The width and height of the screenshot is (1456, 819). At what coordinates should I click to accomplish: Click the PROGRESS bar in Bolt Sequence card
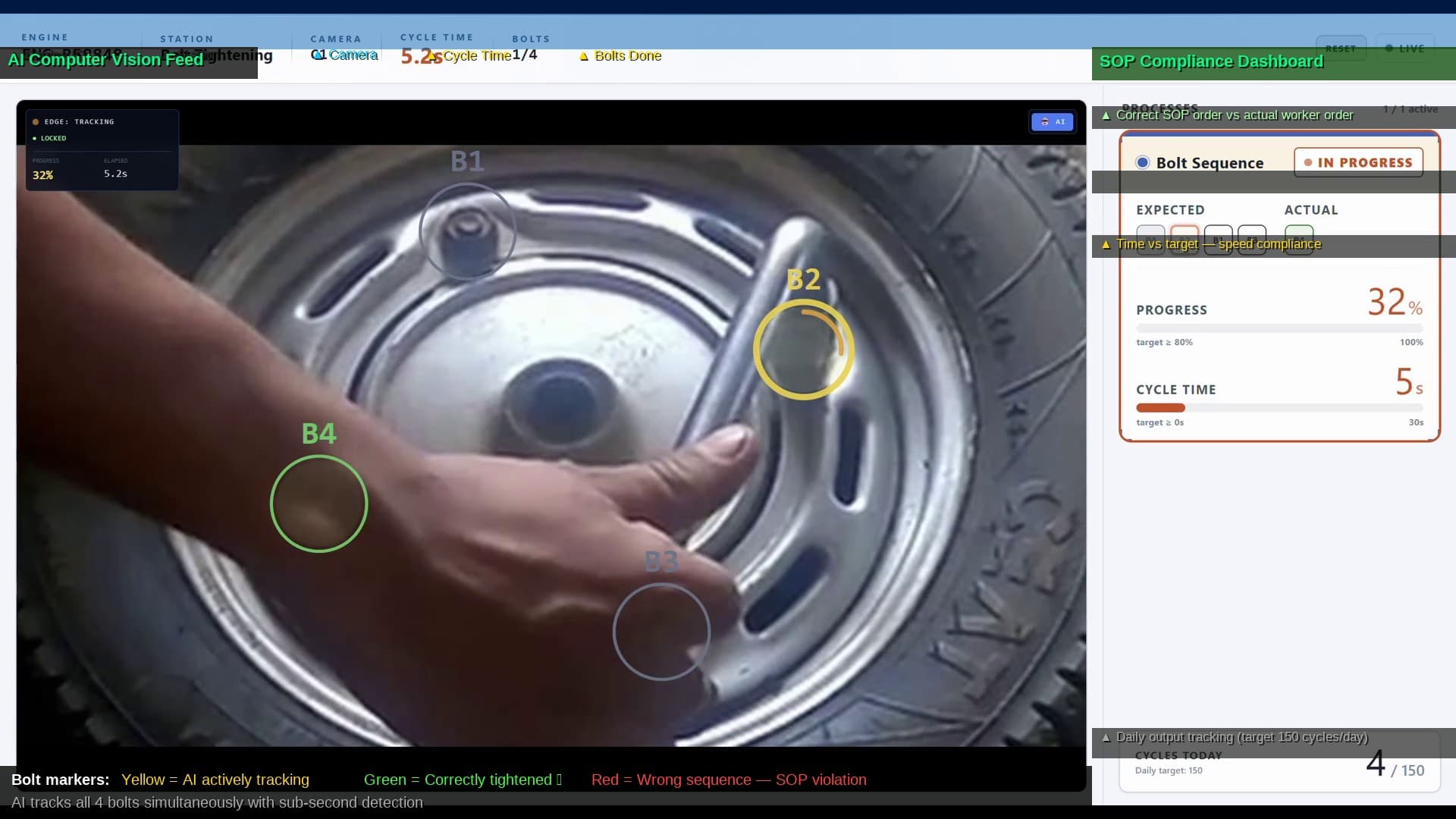click(1279, 328)
